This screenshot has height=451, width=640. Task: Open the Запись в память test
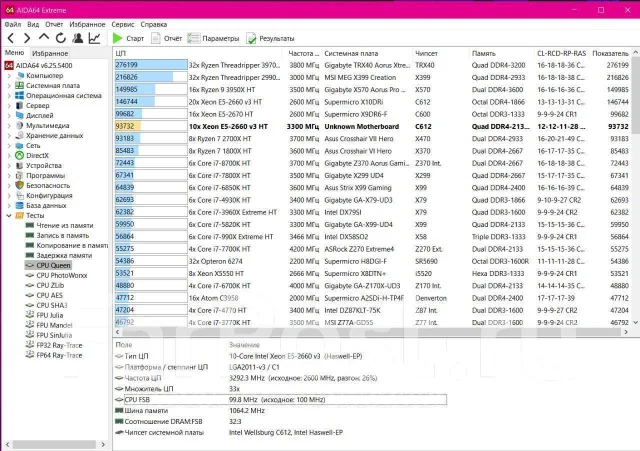57,235
